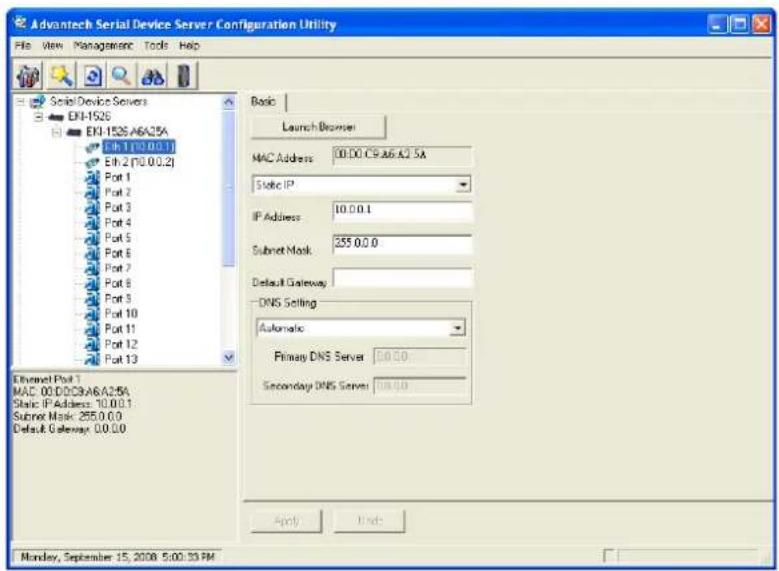Click the port icon beside Port 10
This screenshot has width=779, height=571.
coord(92,314)
